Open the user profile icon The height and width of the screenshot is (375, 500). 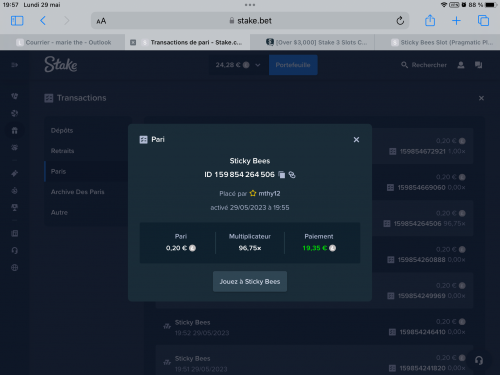pyautogui.click(x=461, y=65)
